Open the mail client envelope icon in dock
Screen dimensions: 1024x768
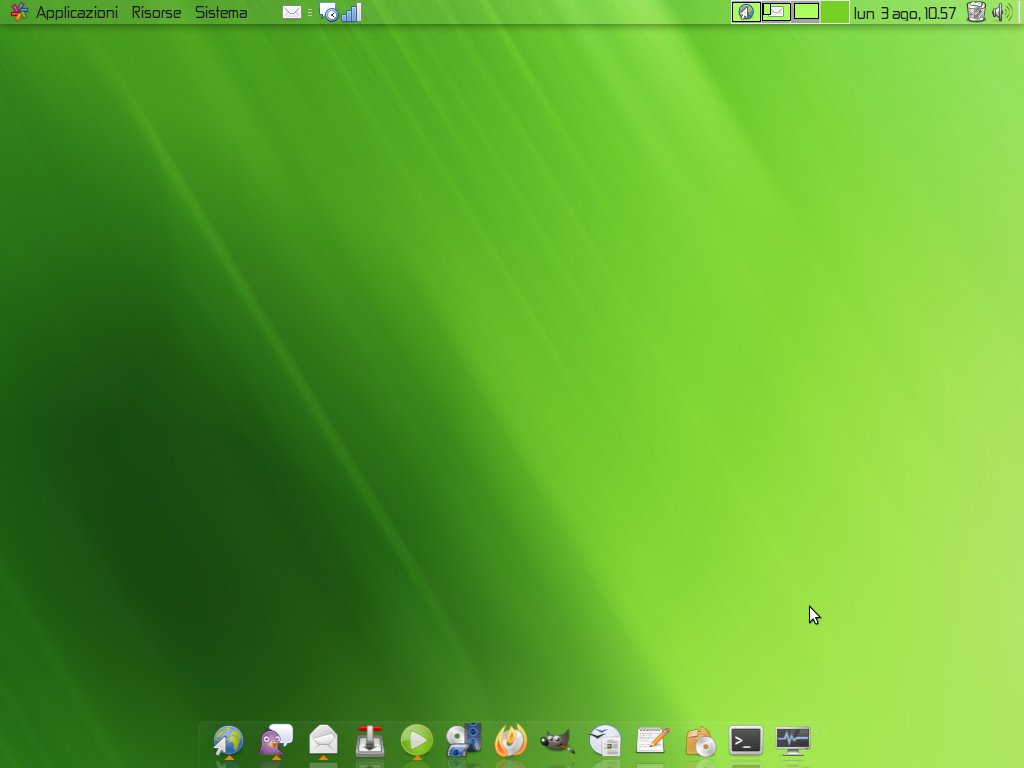point(323,741)
